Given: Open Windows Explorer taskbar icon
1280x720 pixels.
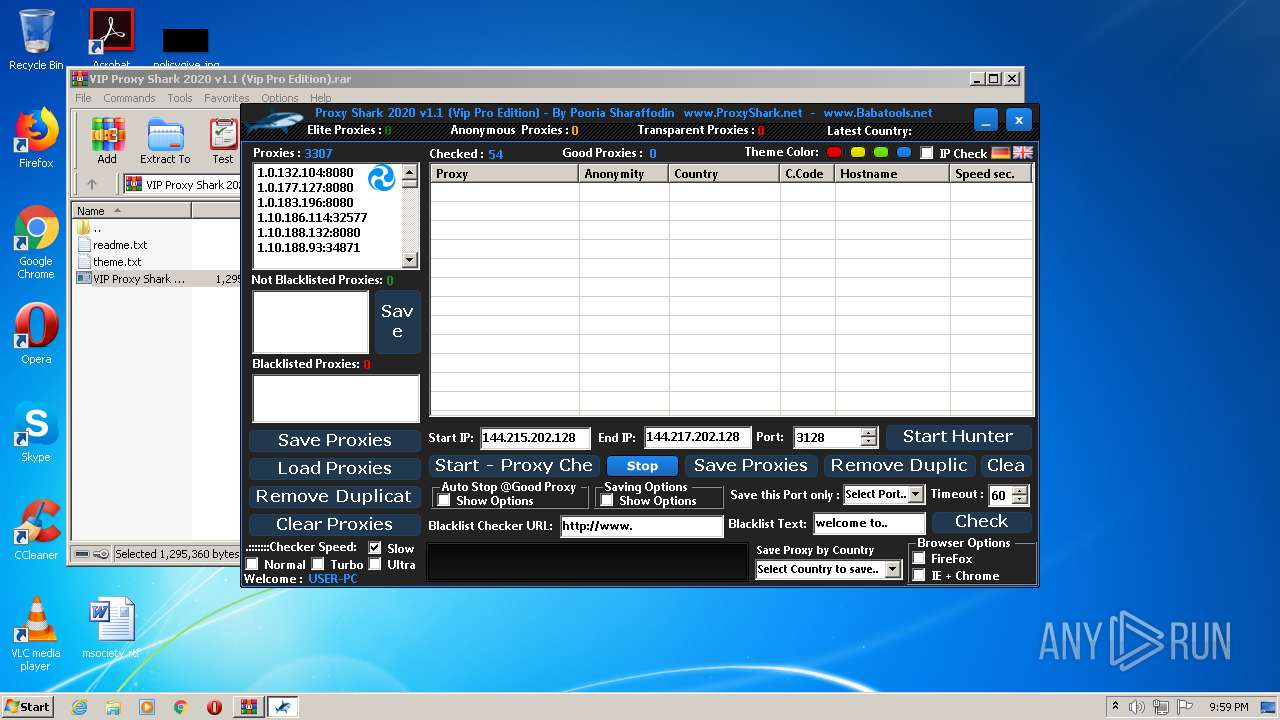Looking at the screenshot, I should point(113,707).
